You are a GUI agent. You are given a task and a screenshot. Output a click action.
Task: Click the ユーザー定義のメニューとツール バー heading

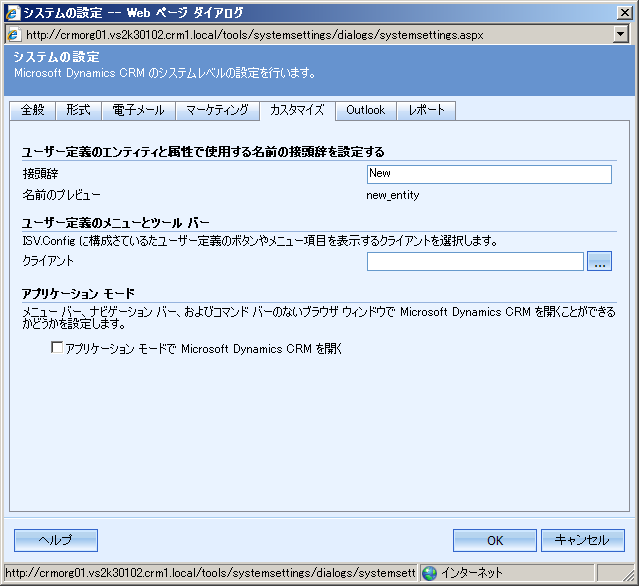coord(116,223)
